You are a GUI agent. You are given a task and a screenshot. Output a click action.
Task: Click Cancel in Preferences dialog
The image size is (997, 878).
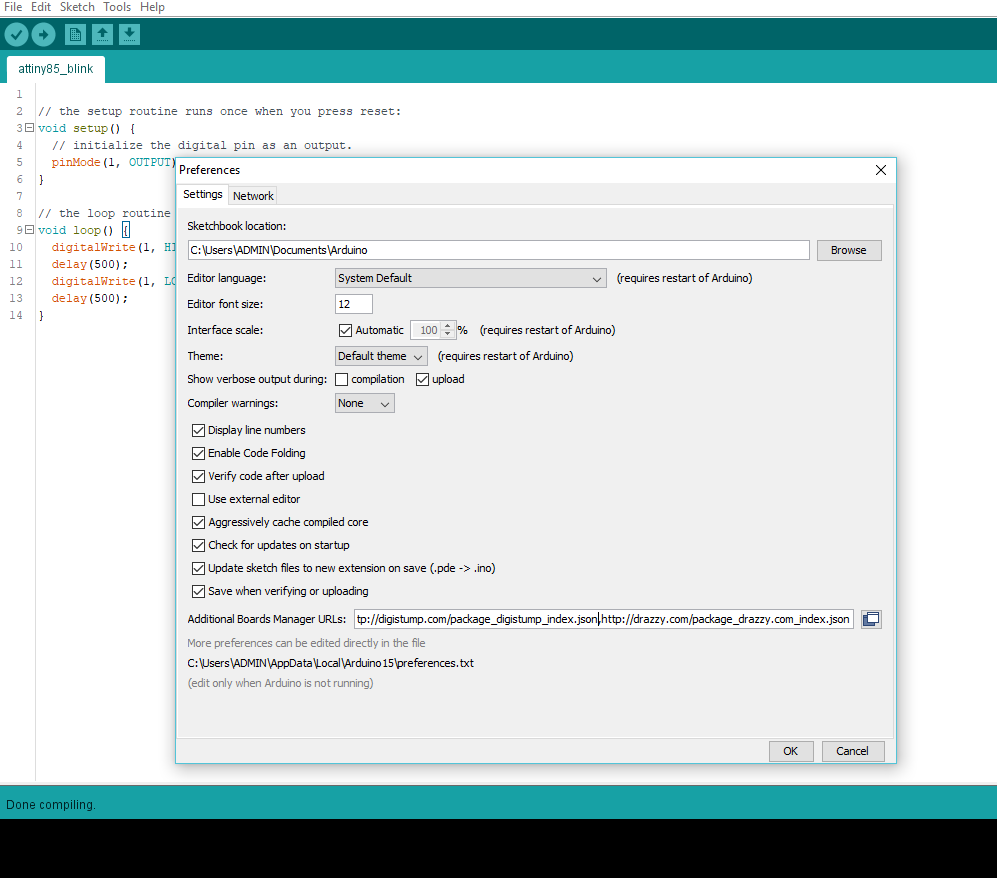pyautogui.click(x=852, y=751)
